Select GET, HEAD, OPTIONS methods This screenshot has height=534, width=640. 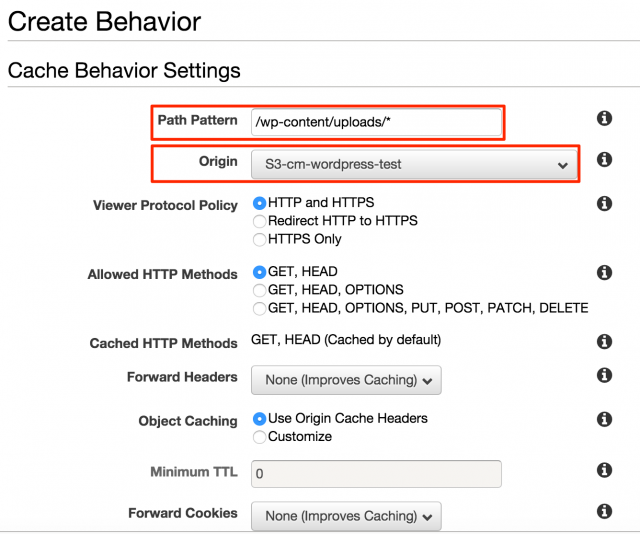click(x=259, y=290)
